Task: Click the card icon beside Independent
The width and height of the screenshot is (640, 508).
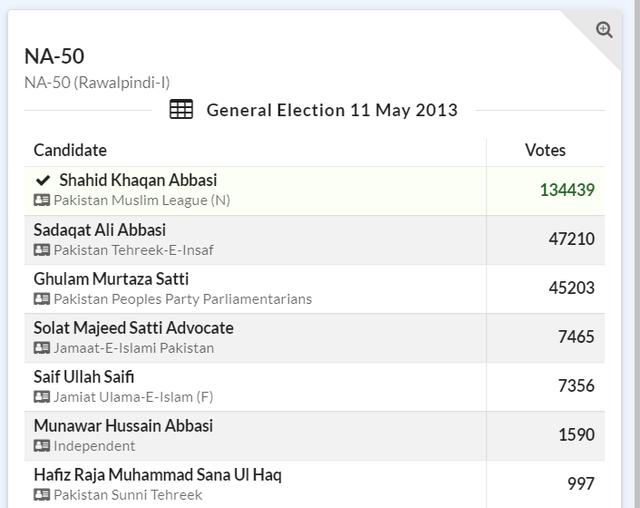Action: pos(42,446)
